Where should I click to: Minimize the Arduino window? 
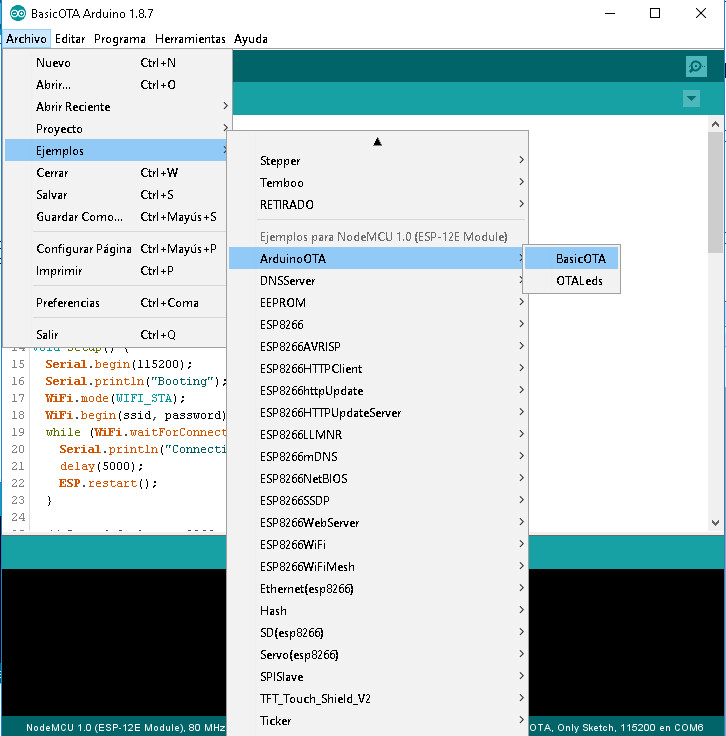click(610, 13)
